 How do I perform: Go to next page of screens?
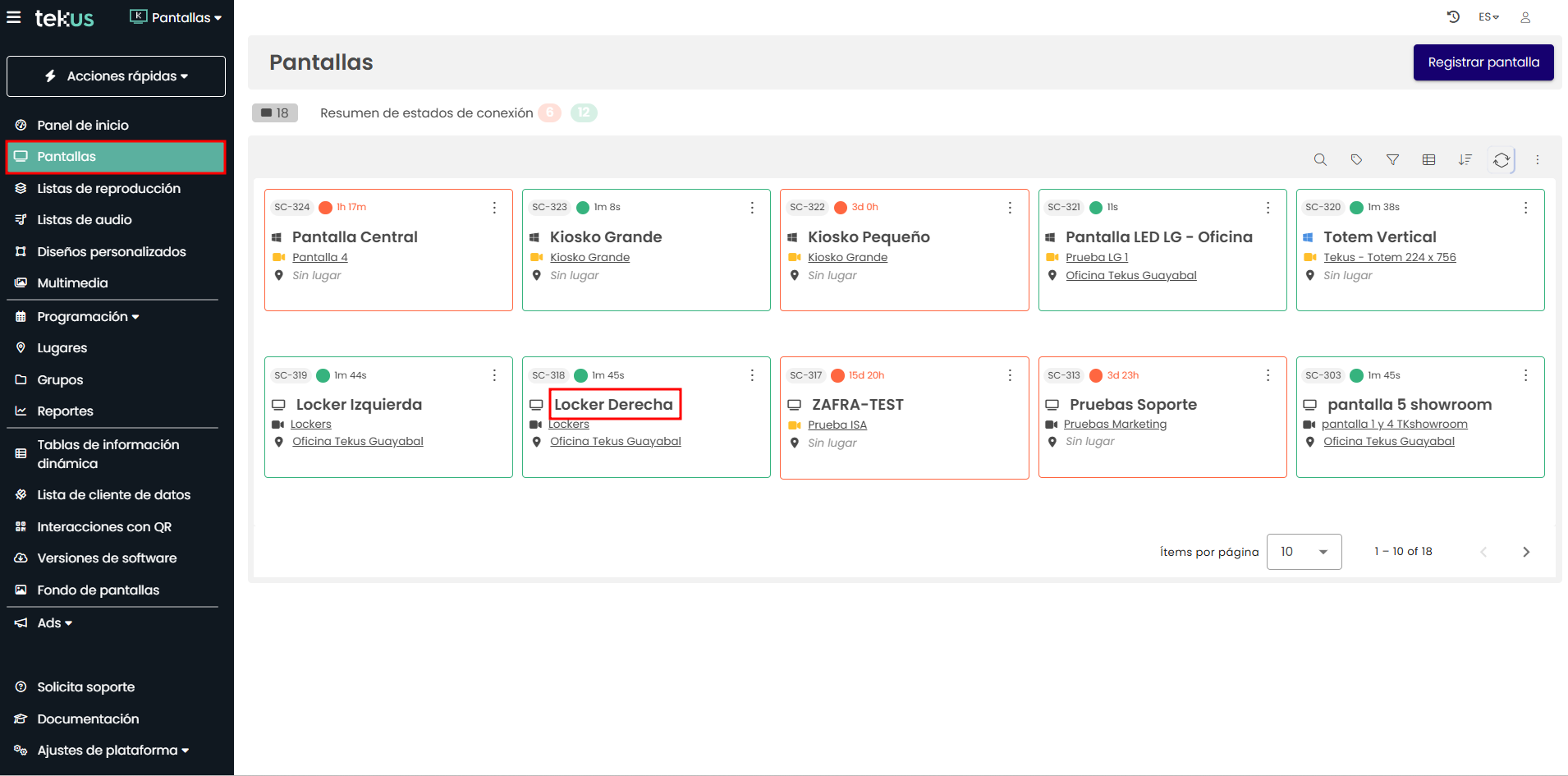[1525, 552]
